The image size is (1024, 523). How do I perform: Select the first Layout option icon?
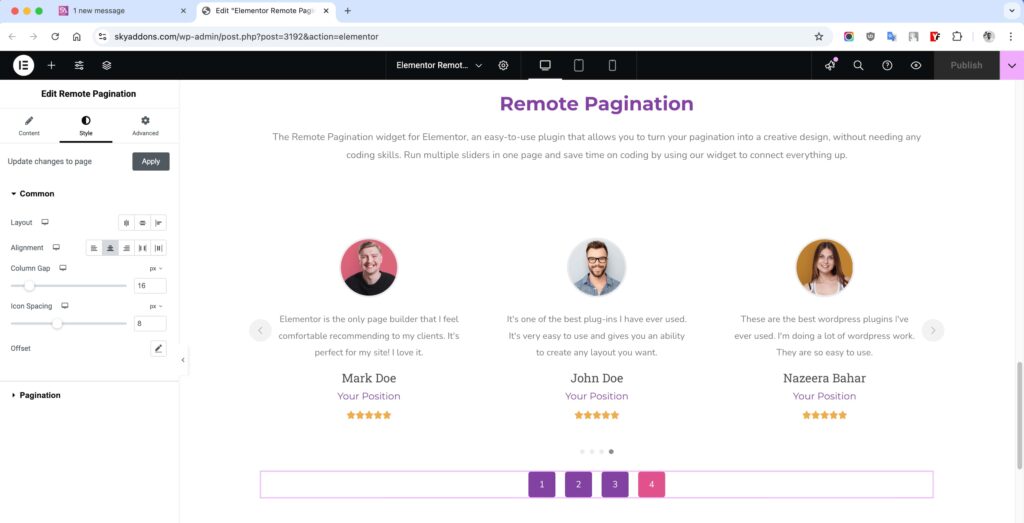tap(126, 223)
